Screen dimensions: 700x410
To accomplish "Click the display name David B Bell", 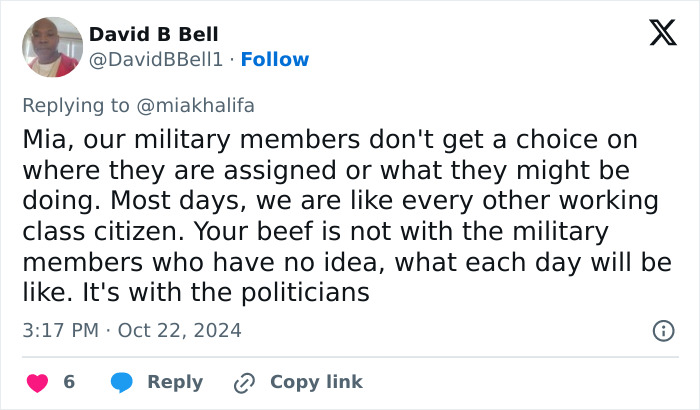I will [154, 35].
